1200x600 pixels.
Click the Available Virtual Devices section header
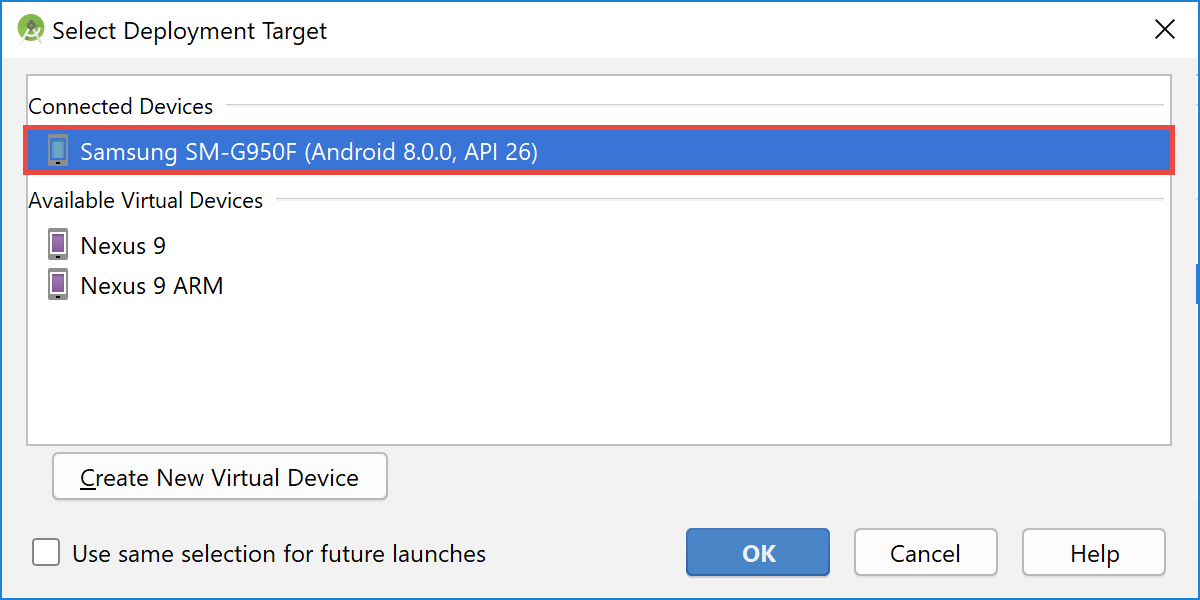146,200
